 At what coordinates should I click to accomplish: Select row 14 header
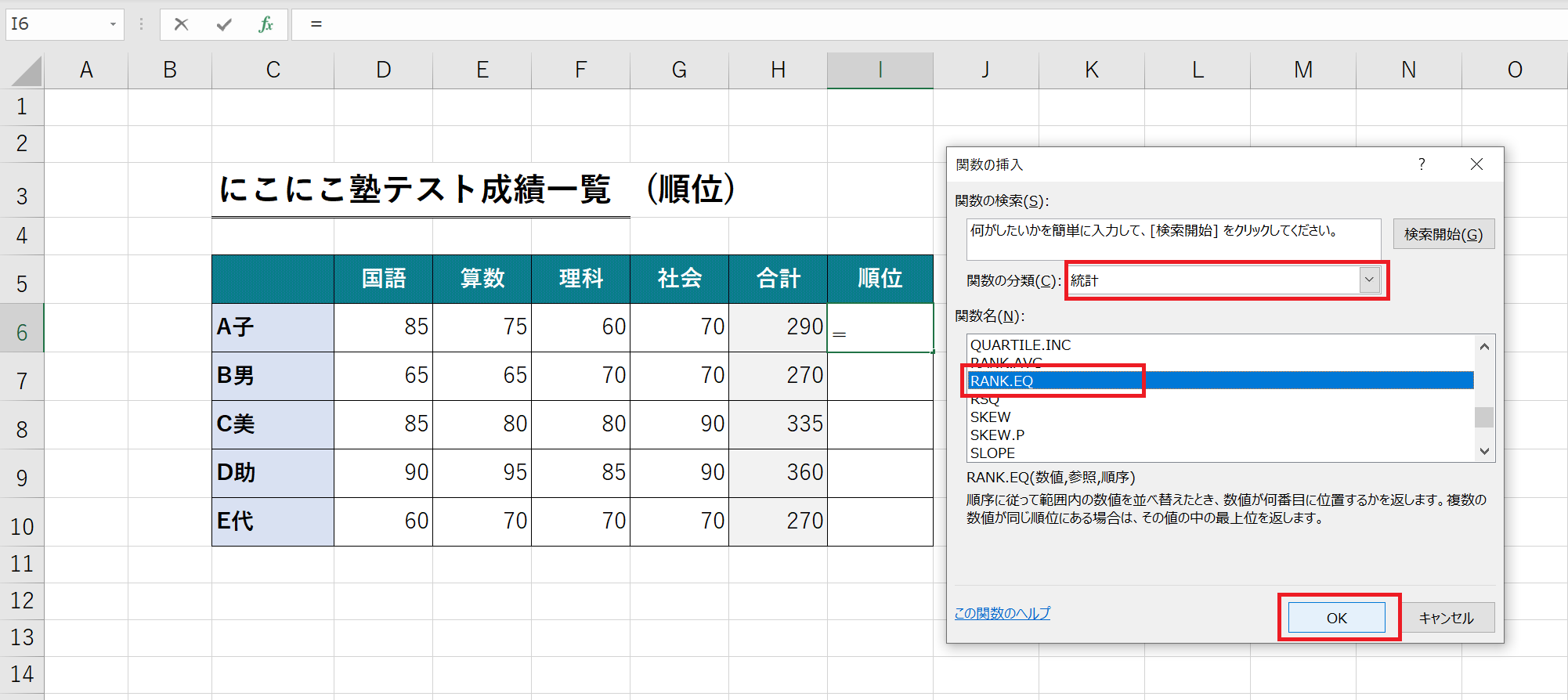coord(22,674)
